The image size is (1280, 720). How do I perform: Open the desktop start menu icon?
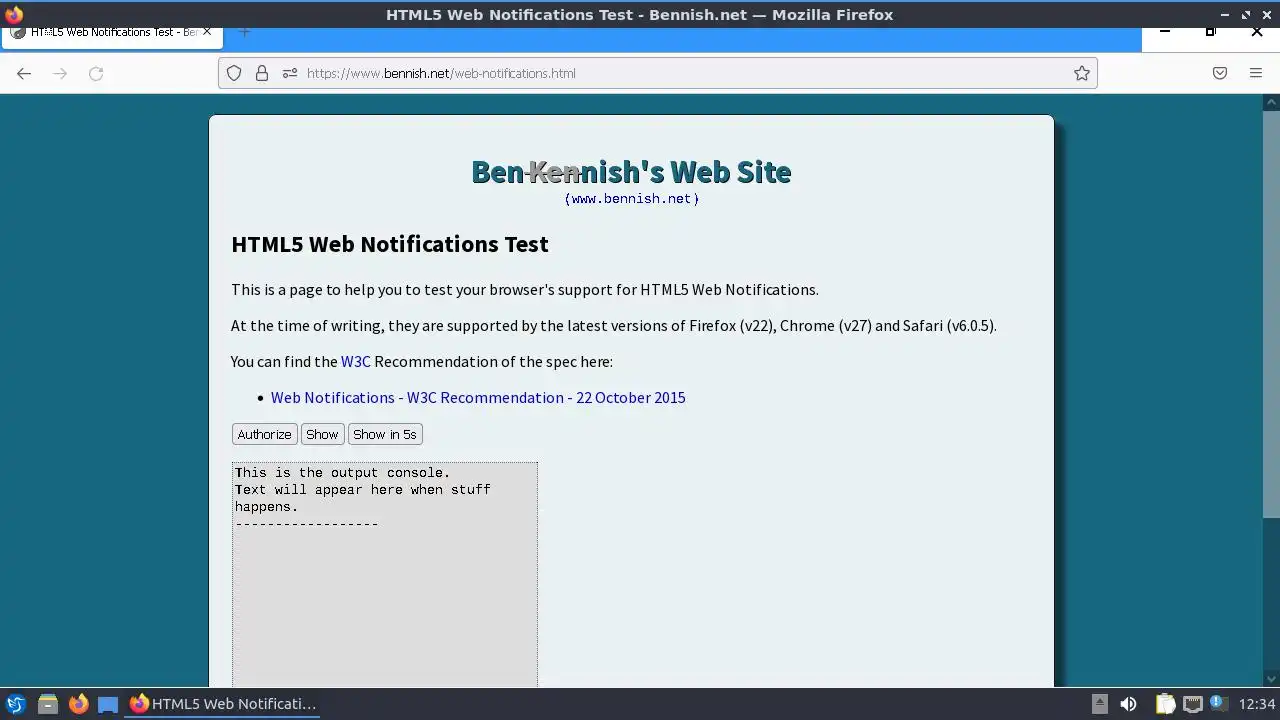click(x=15, y=704)
